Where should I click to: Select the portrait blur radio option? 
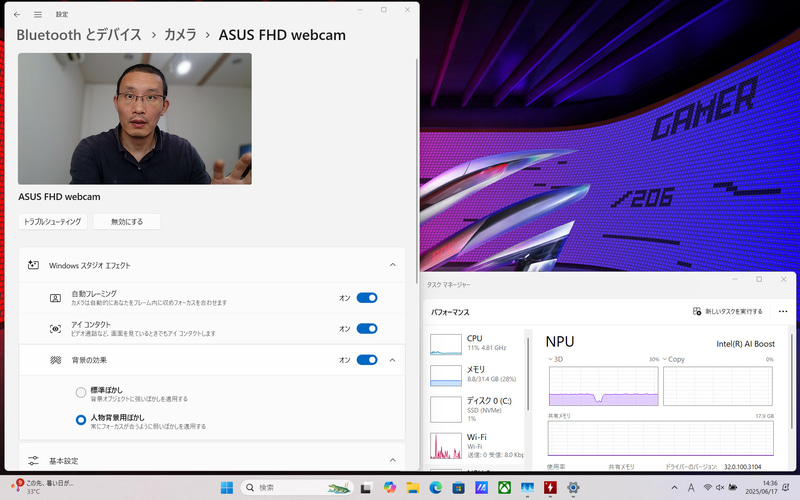click(81, 420)
